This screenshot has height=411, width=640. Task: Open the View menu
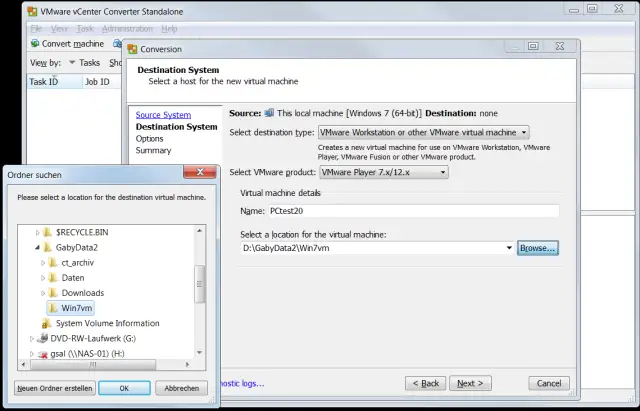coord(59,29)
